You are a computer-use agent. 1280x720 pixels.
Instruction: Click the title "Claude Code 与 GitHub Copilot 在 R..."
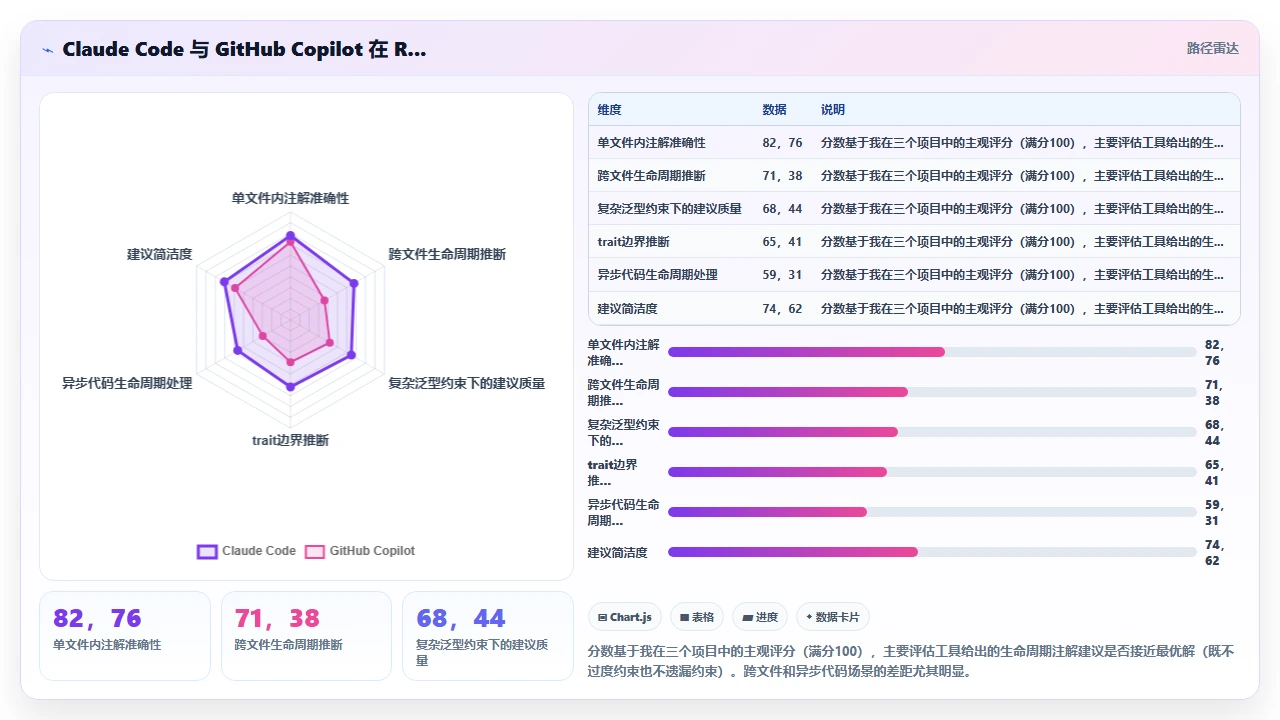coord(244,49)
